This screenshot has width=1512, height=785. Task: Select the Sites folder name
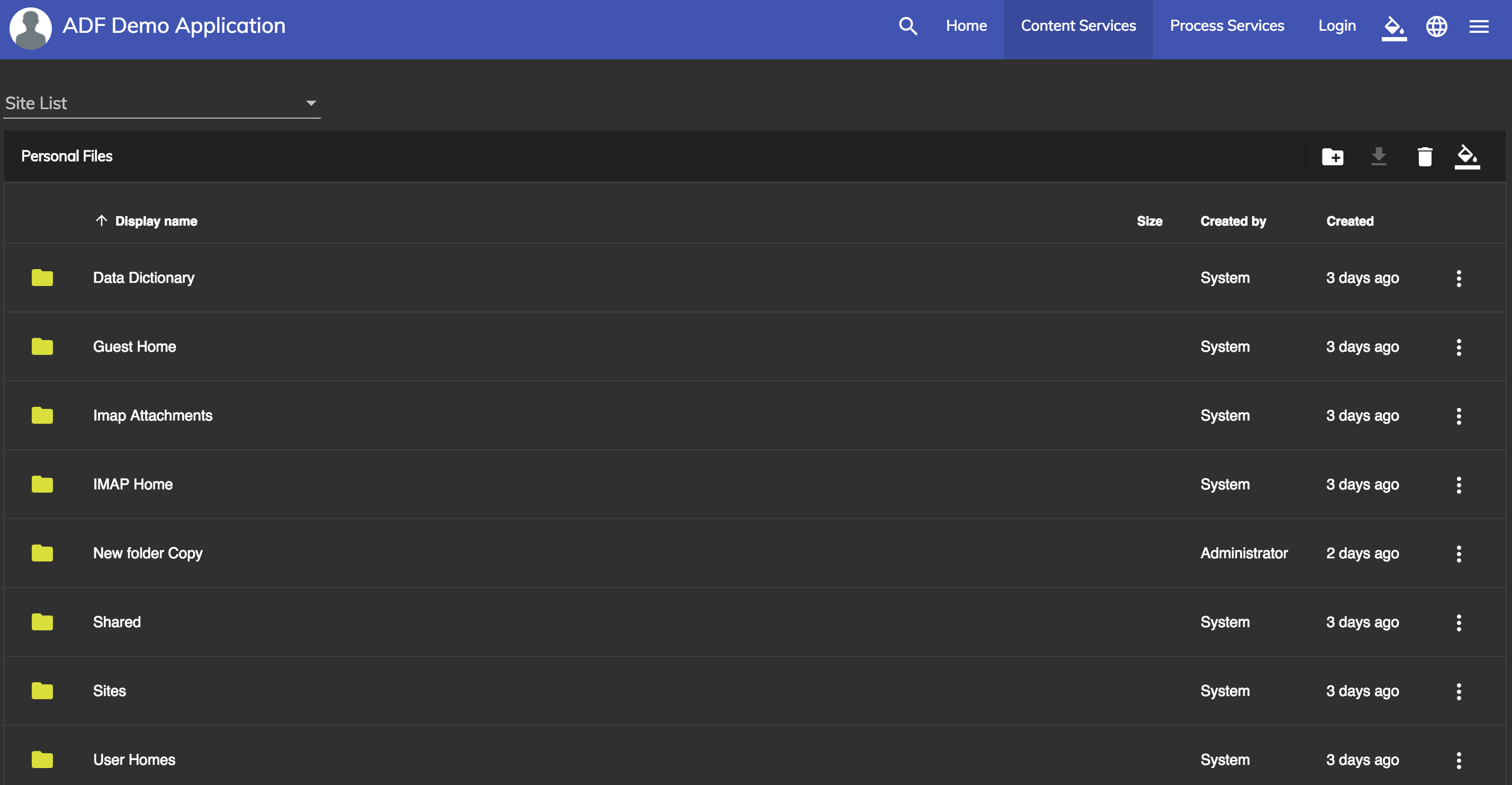(109, 691)
